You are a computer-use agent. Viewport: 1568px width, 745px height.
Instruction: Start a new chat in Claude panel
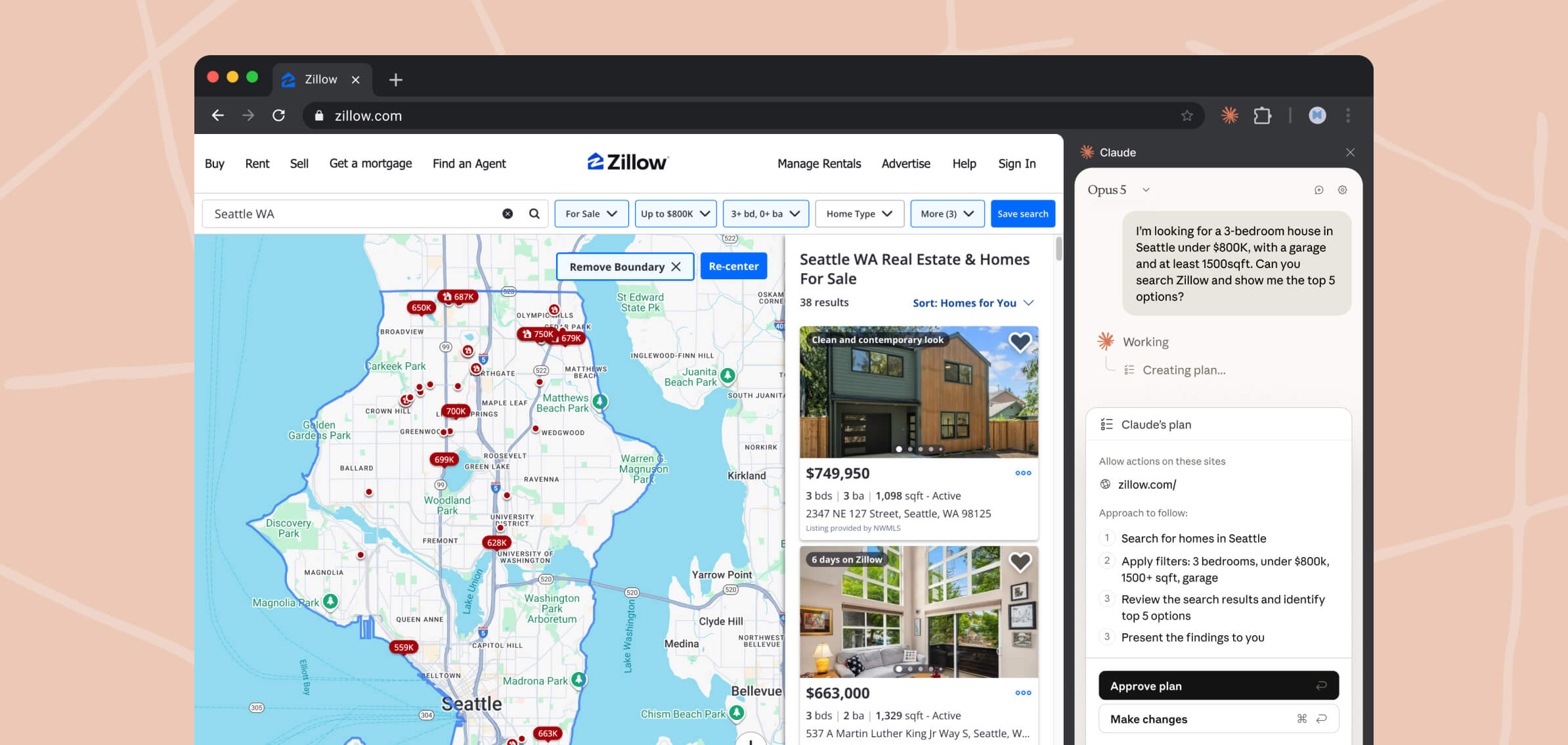pyautogui.click(x=1318, y=190)
